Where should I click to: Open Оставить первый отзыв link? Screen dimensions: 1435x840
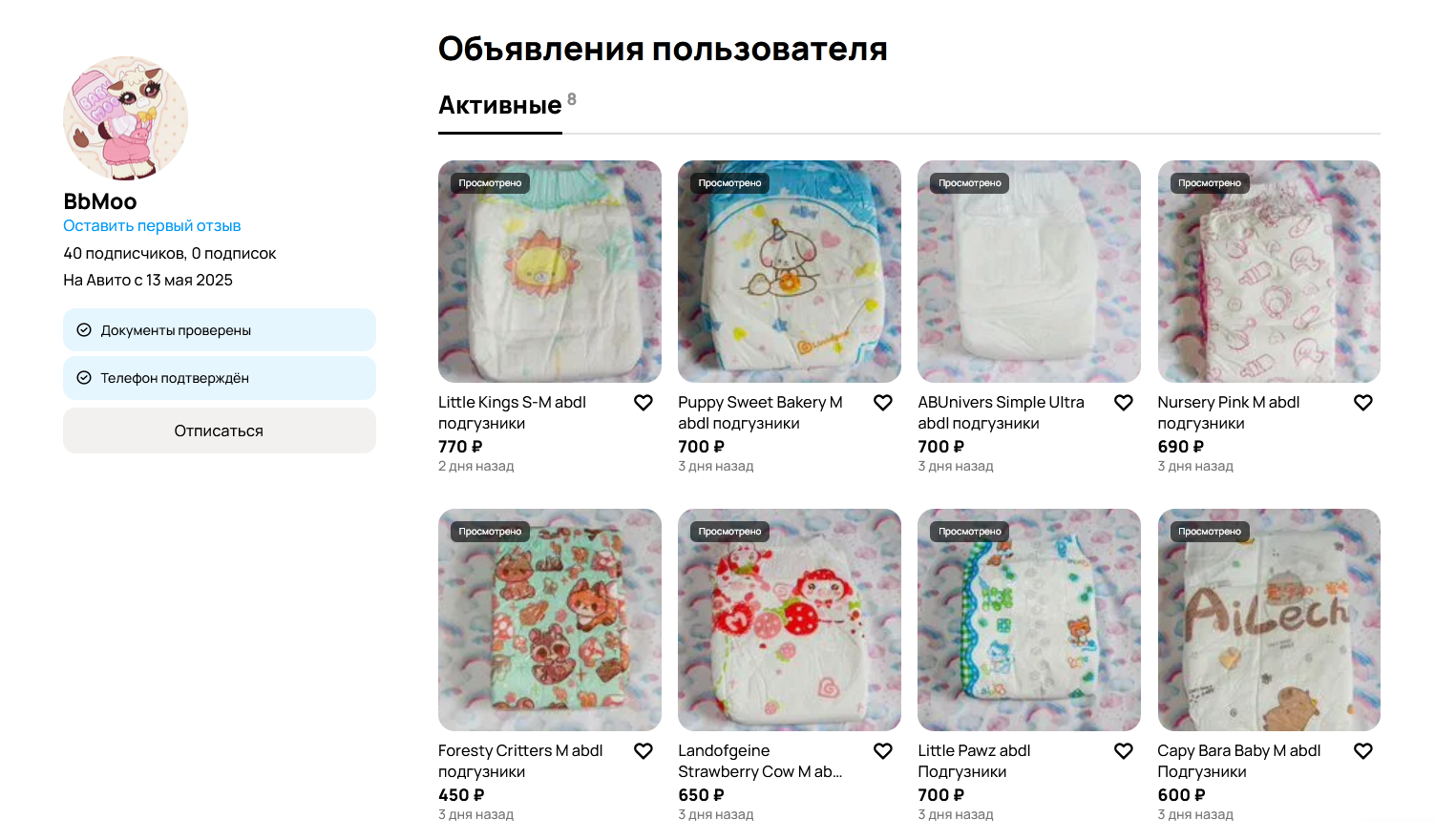(152, 226)
